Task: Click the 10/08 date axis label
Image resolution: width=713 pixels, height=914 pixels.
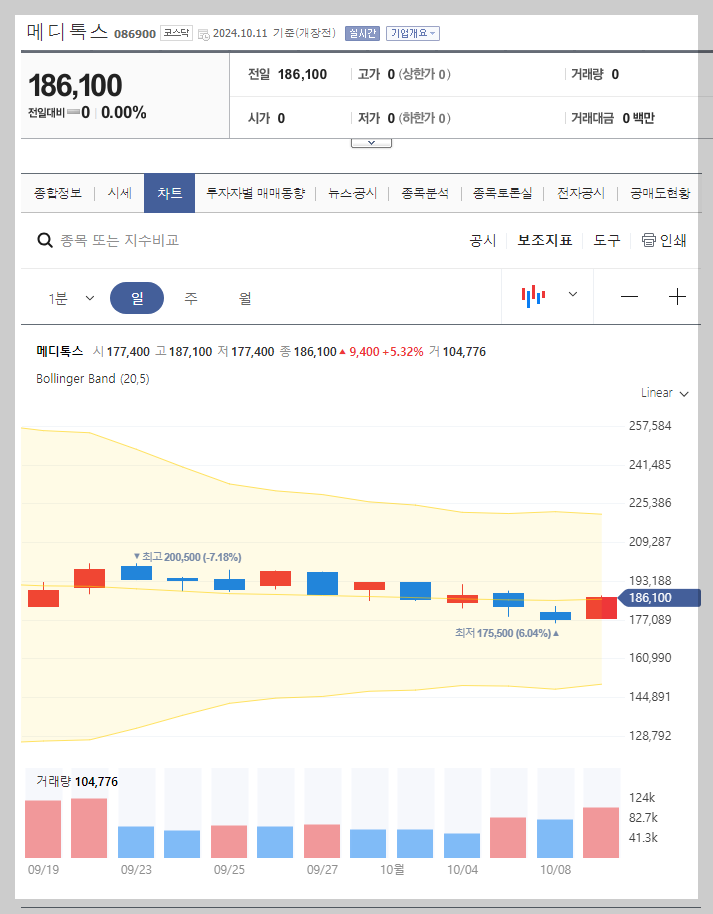Action: 555,870
